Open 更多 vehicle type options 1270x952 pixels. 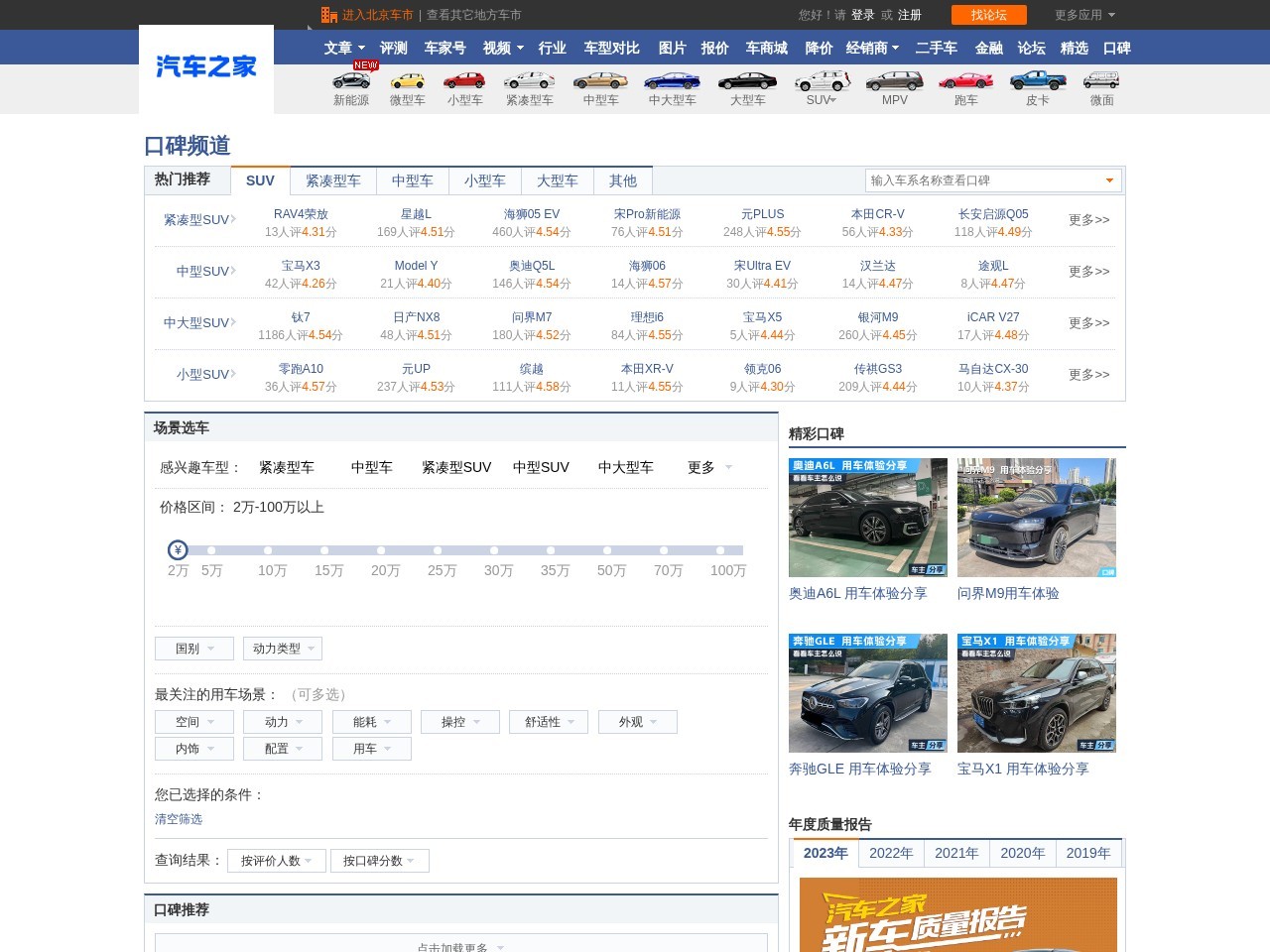tap(709, 467)
